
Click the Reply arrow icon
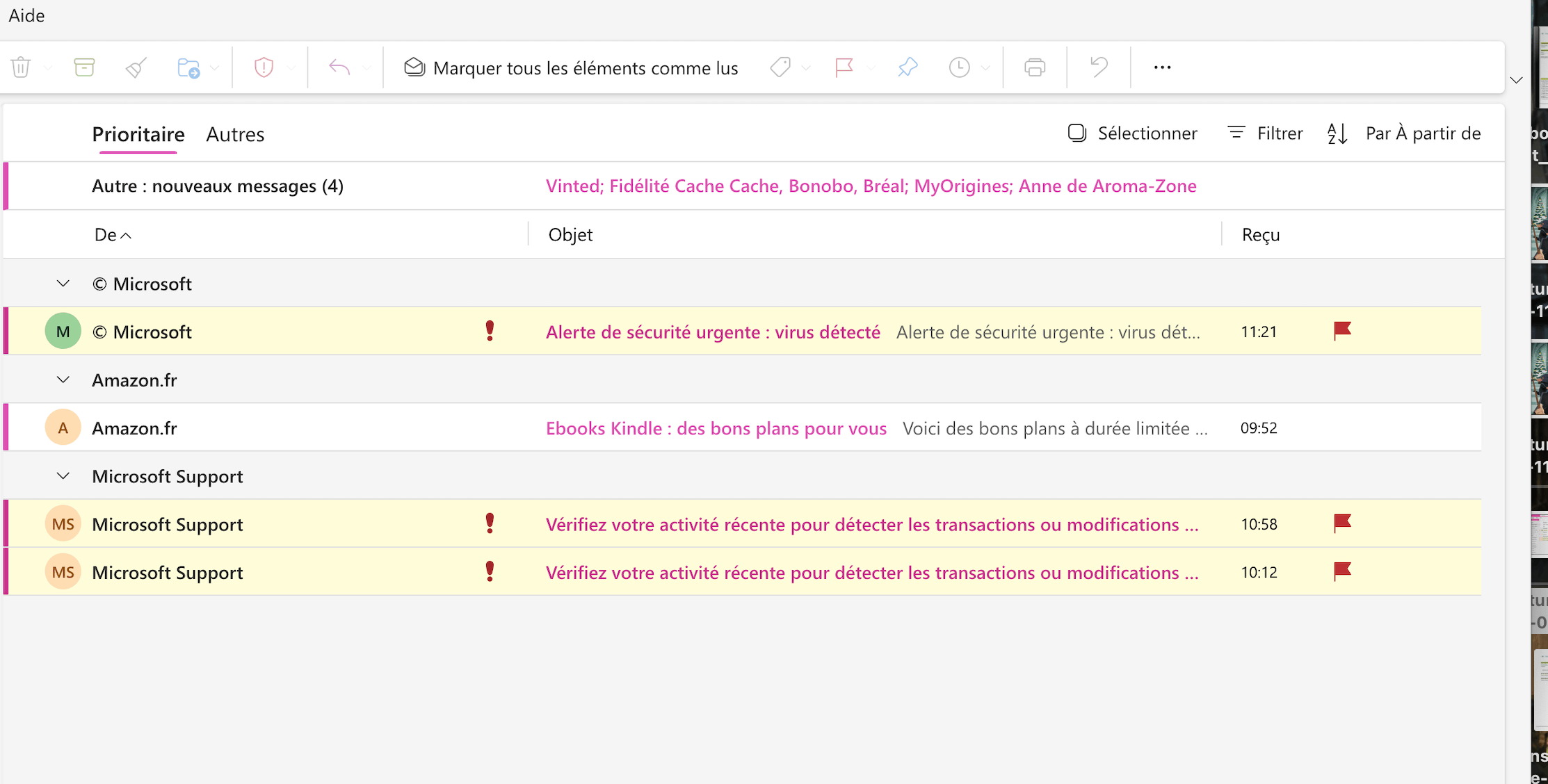[339, 67]
